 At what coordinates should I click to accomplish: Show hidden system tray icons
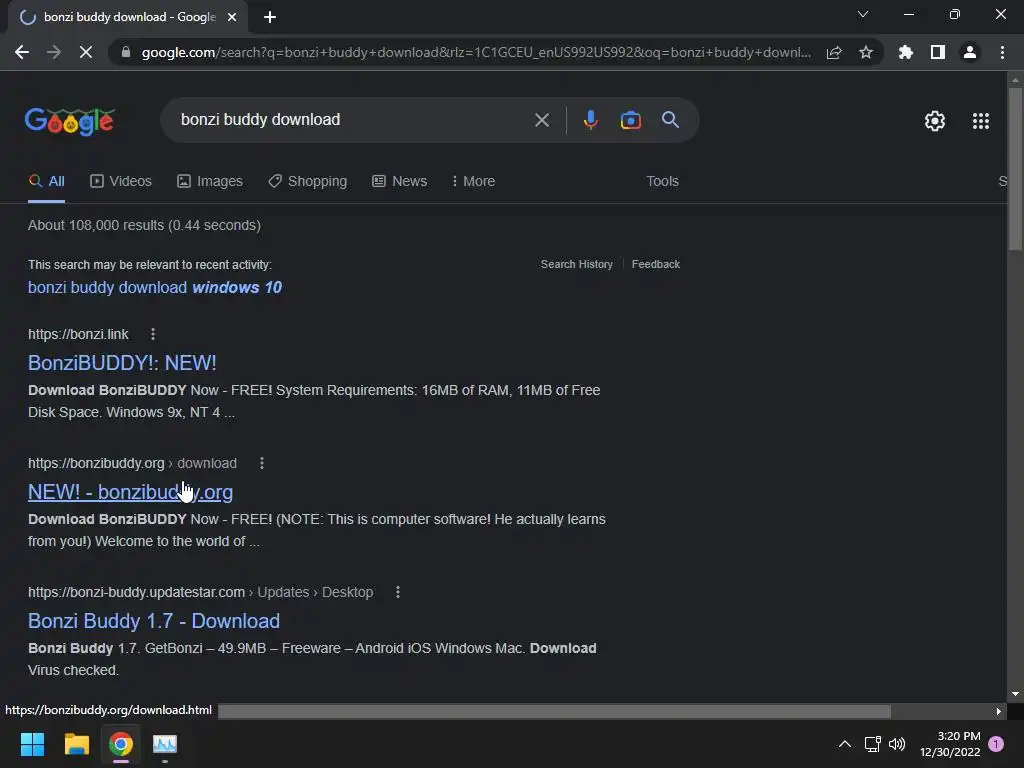tap(844, 744)
